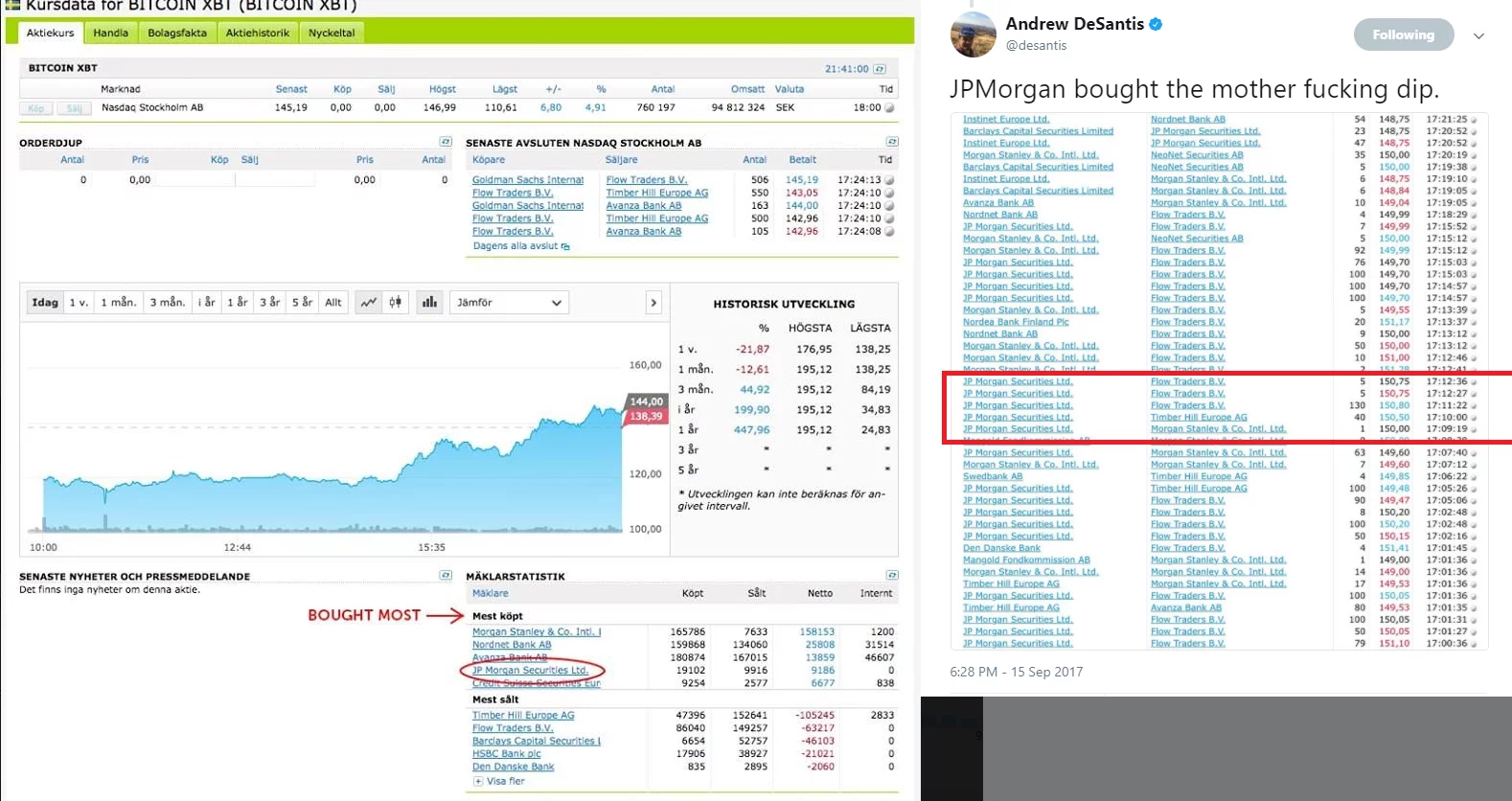Open the @desantis handle

(1037, 45)
